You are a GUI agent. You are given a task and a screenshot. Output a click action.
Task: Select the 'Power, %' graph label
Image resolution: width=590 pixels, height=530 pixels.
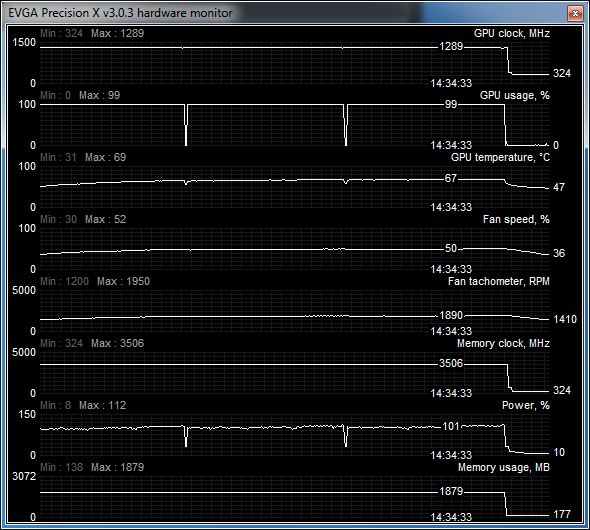(526, 406)
